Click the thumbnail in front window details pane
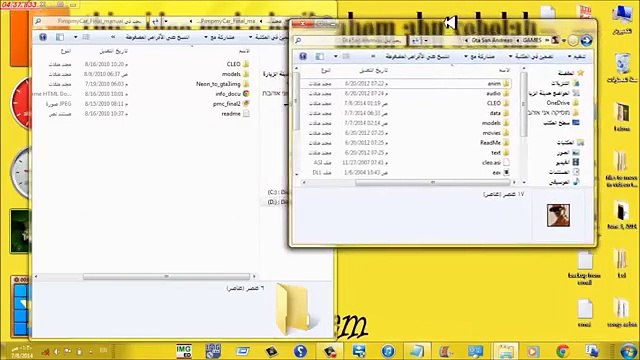This screenshot has width=640, height=360. [558, 215]
